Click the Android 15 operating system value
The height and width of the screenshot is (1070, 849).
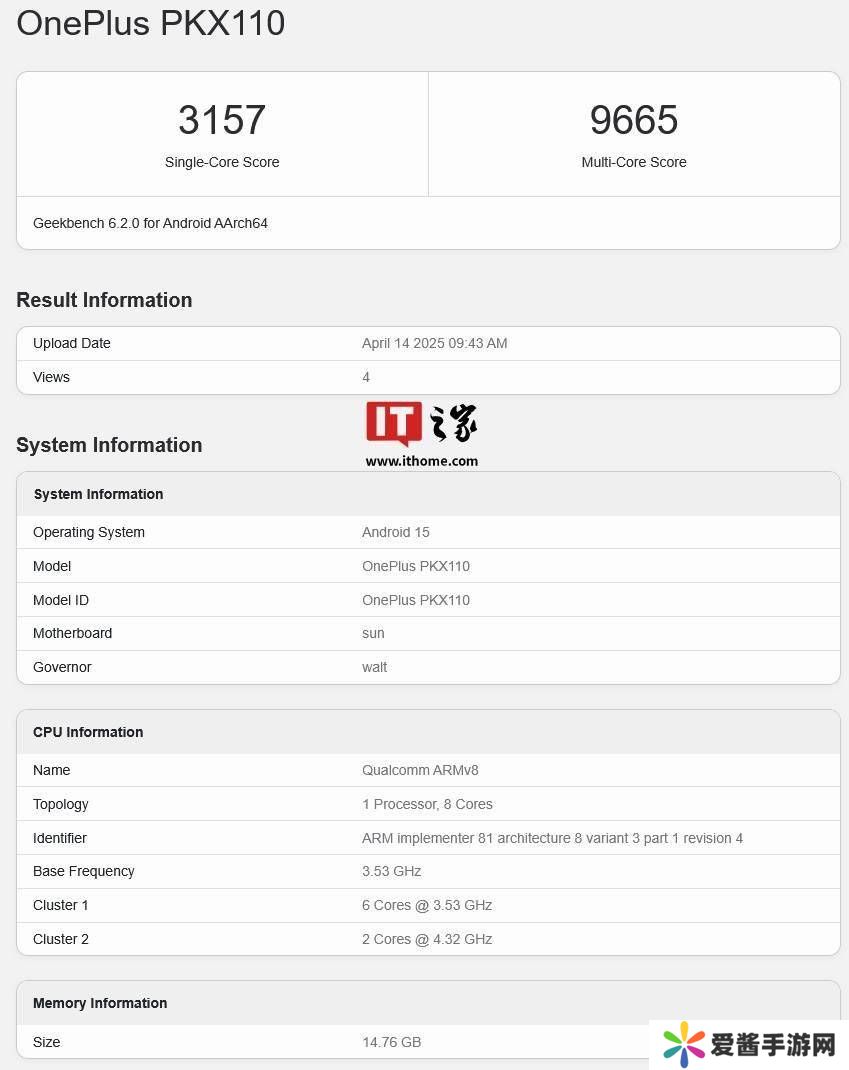(395, 532)
